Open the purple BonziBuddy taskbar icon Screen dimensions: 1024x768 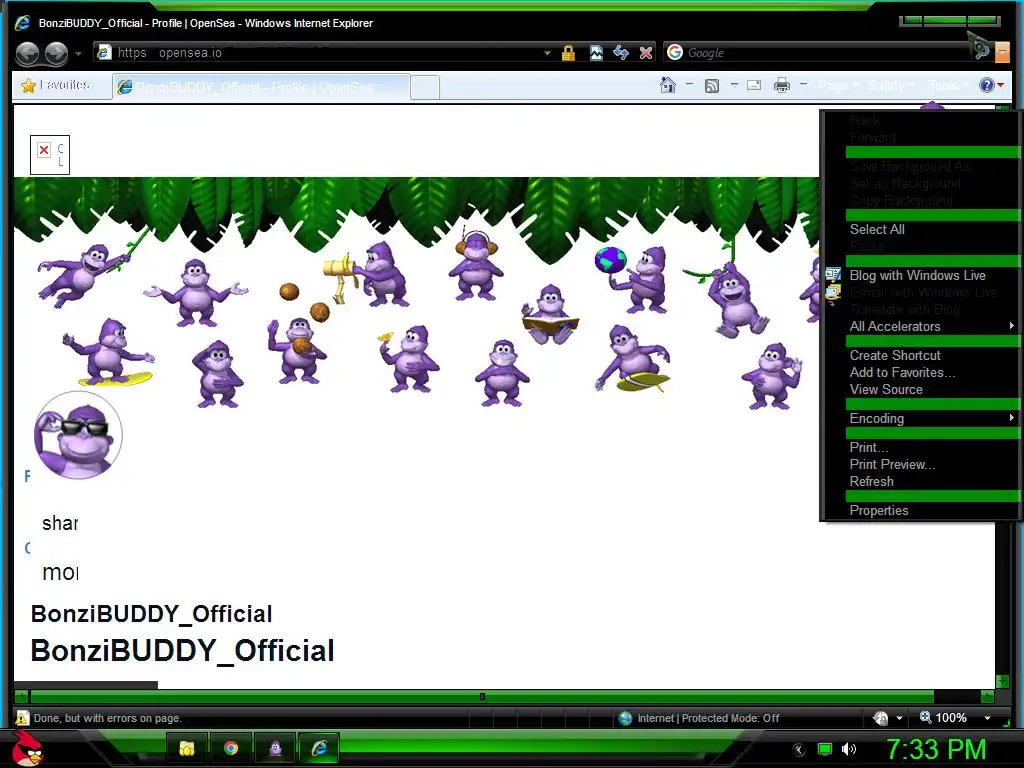click(x=275, y=748)
